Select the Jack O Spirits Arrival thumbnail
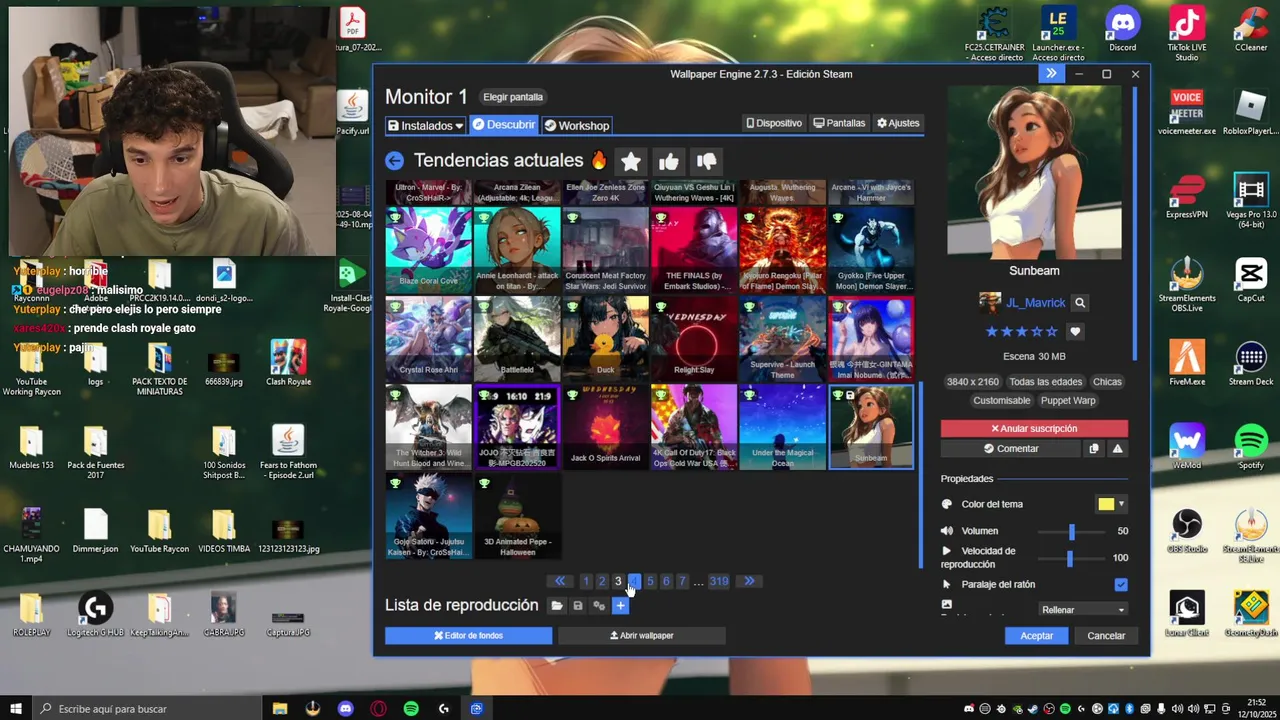 605,427
